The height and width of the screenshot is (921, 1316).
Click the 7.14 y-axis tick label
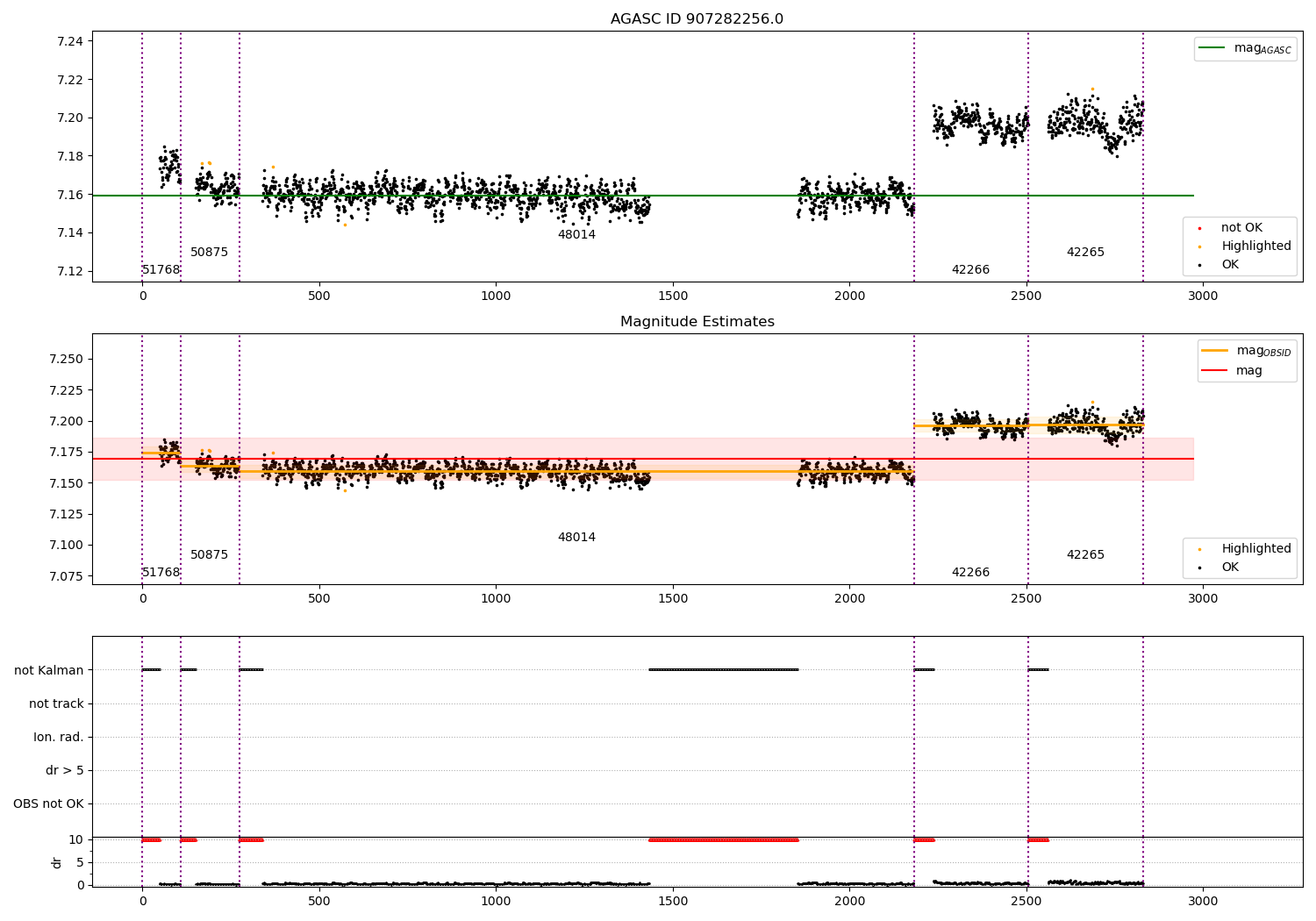click(x=70, y=233)
